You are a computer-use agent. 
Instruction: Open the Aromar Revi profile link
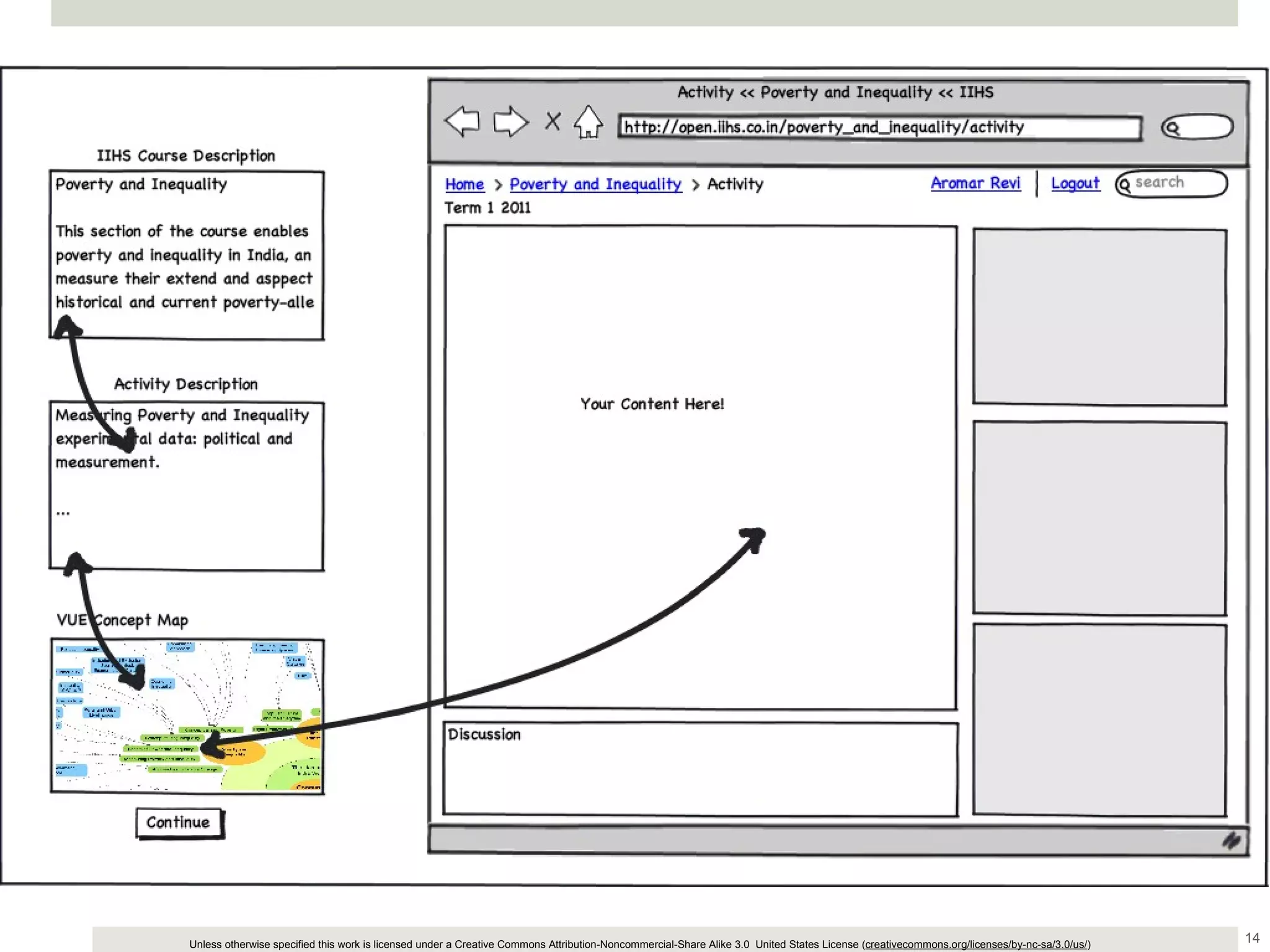click(975, 183)
